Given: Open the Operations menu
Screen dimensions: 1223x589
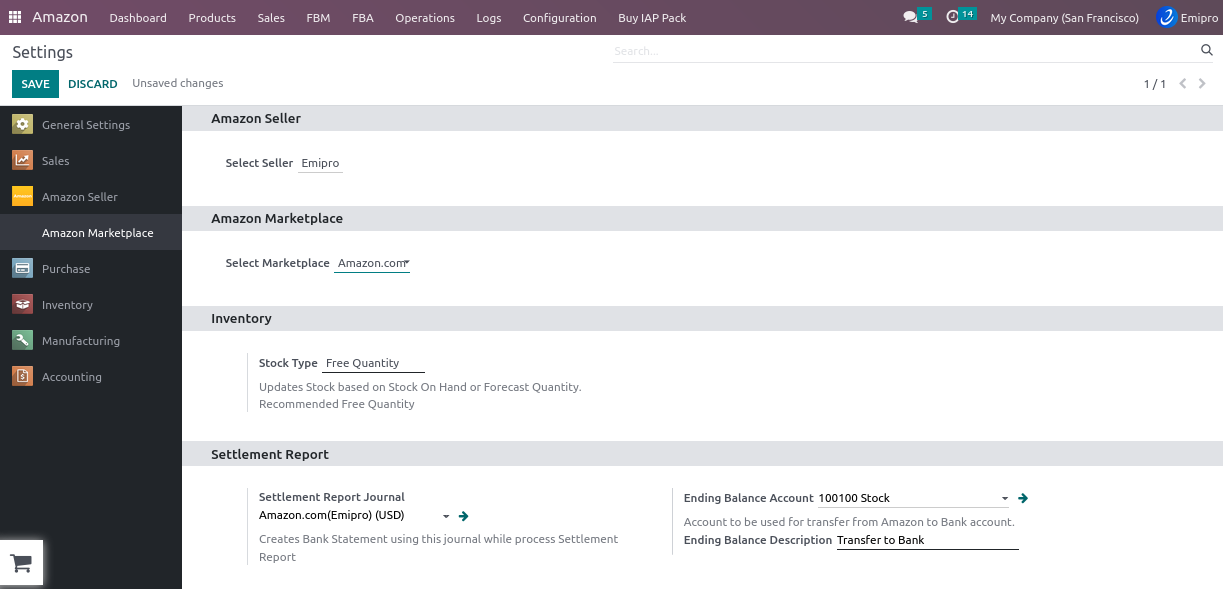Looking at the screenshot, I should [x=424, y=18].
